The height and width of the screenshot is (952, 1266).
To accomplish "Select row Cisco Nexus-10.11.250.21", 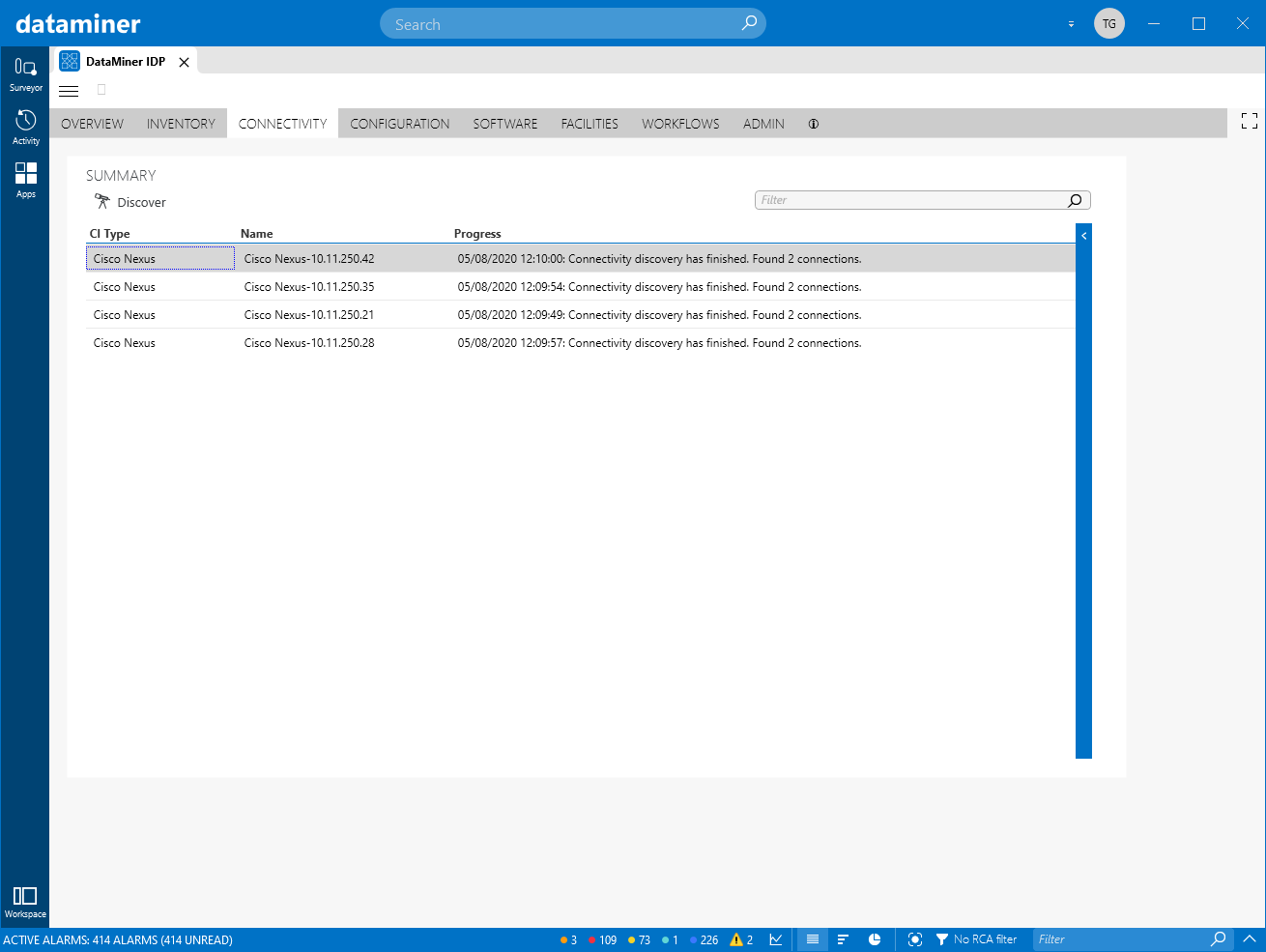I will pyautogui.click(x=580, y=314).
